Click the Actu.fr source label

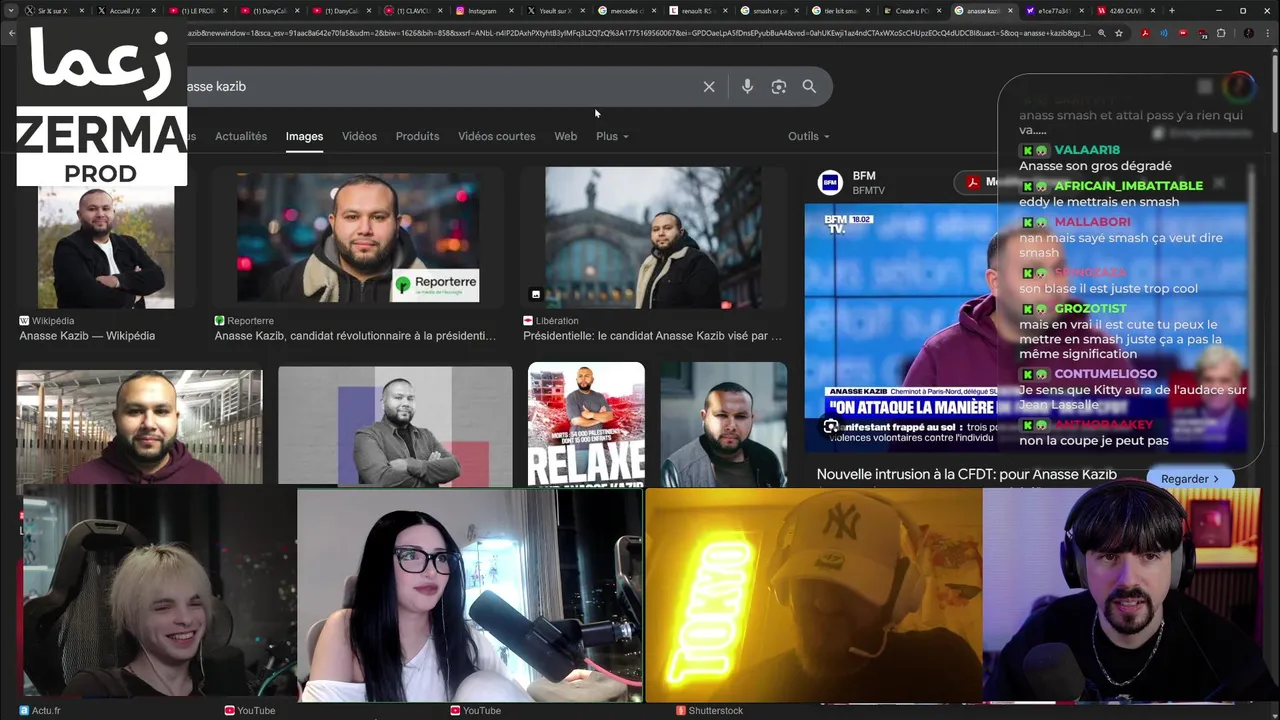click(x=46, y=711)
